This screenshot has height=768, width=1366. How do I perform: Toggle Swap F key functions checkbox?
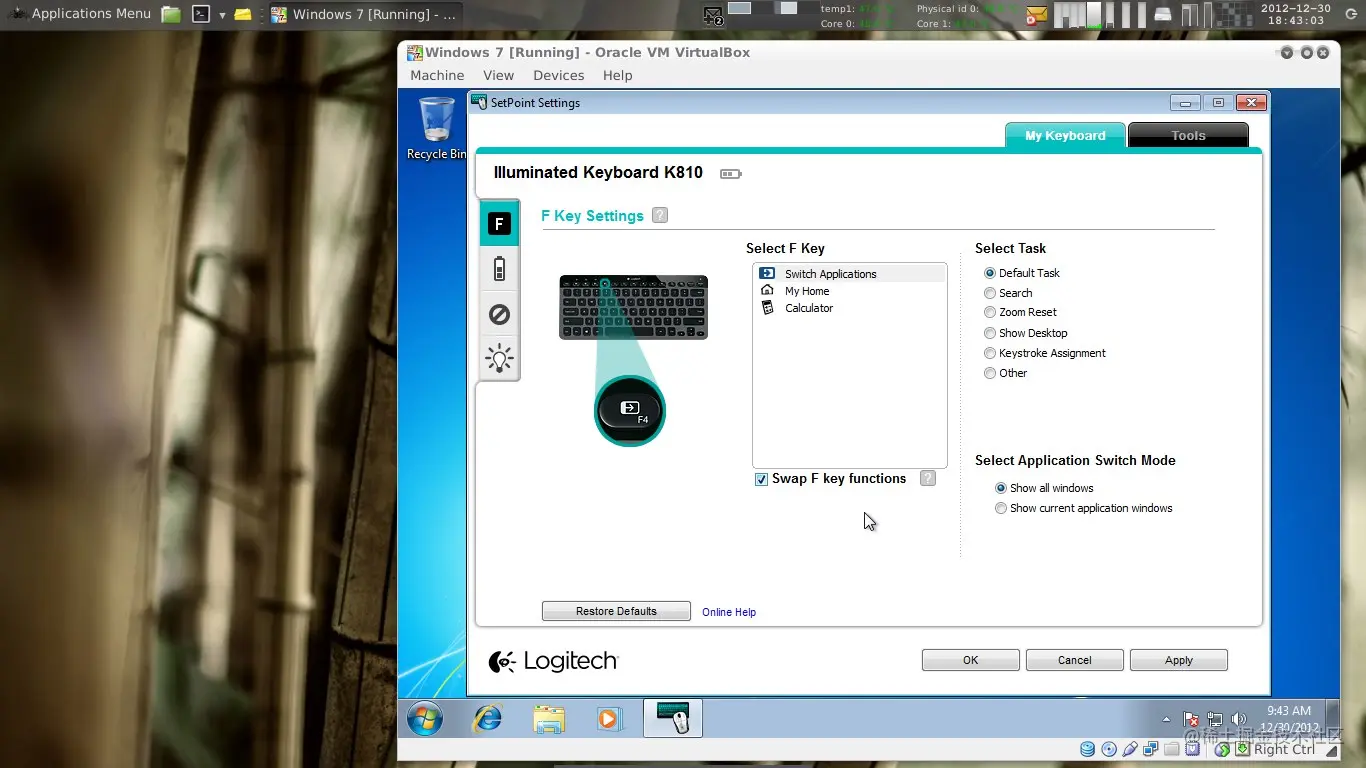click(x=762, y=480)
